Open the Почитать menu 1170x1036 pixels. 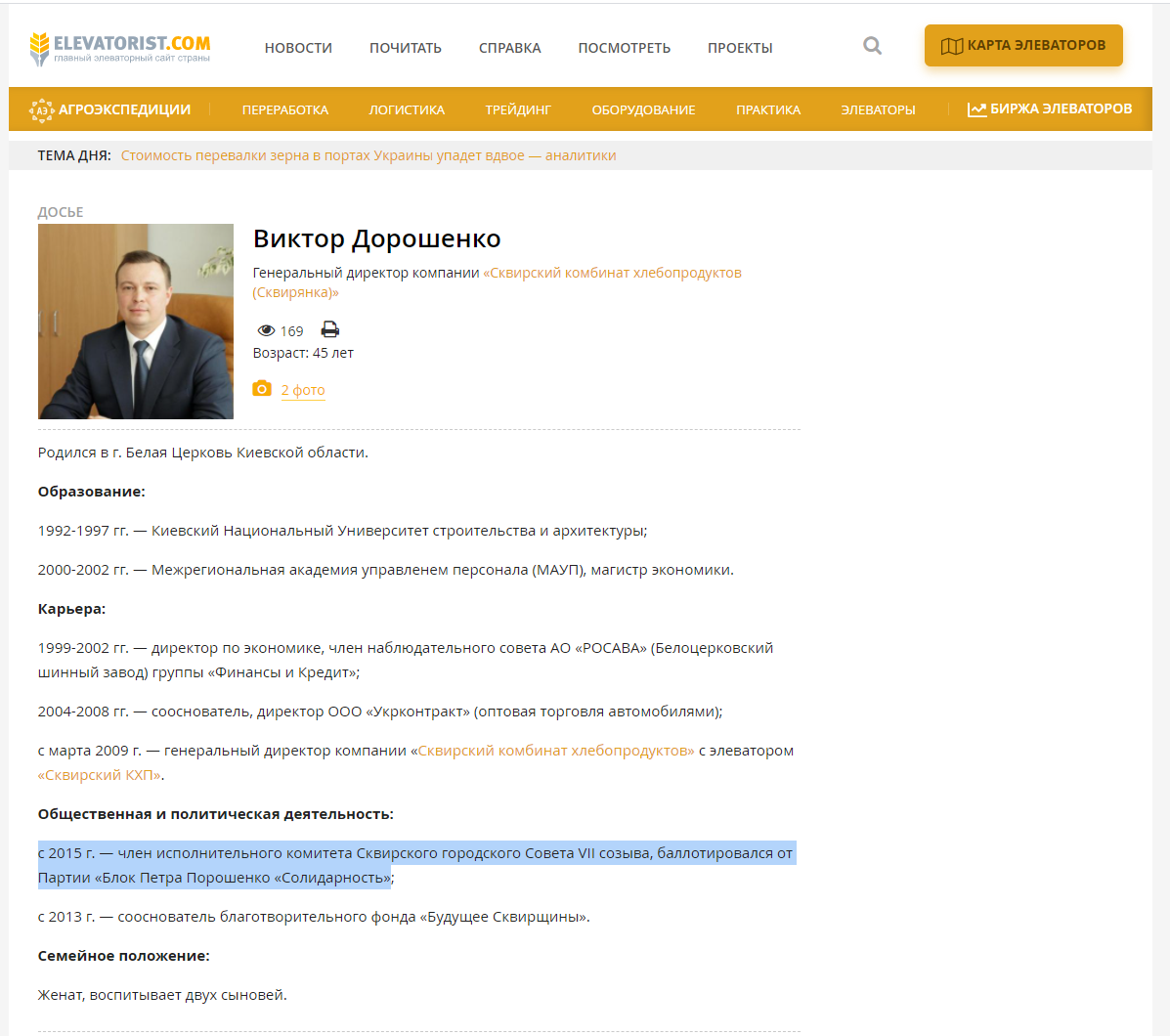click(406, 48)
